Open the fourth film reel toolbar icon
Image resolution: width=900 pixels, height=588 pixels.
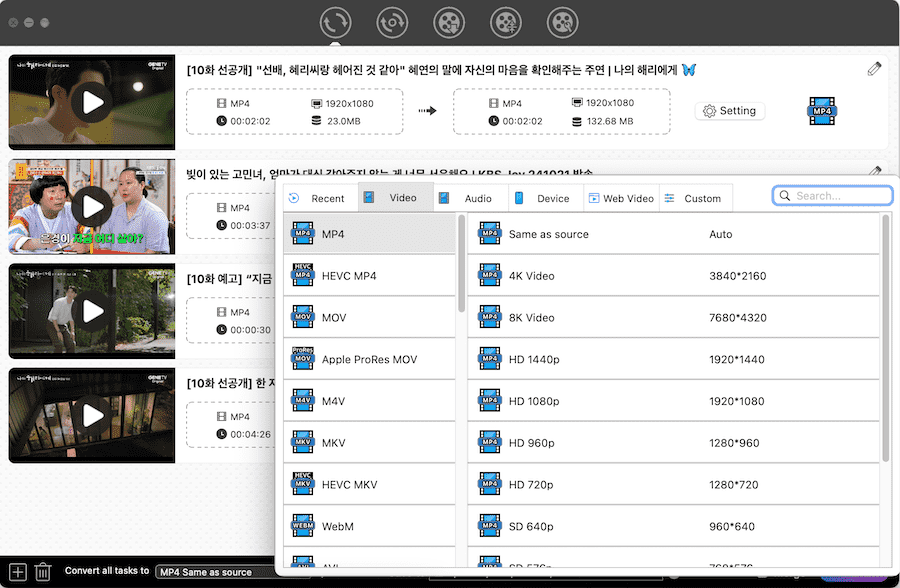click(x=506, y=23)
